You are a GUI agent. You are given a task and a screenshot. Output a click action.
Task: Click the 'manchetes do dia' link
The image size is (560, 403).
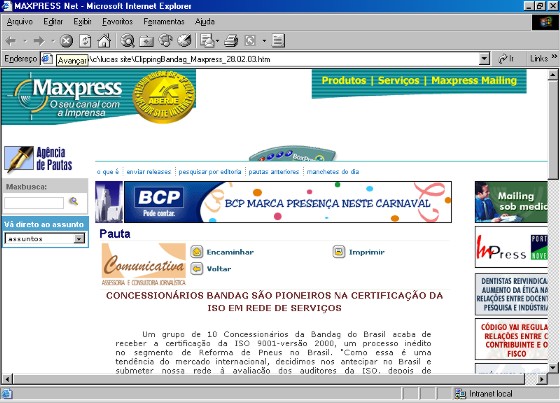tap(332, 171)
